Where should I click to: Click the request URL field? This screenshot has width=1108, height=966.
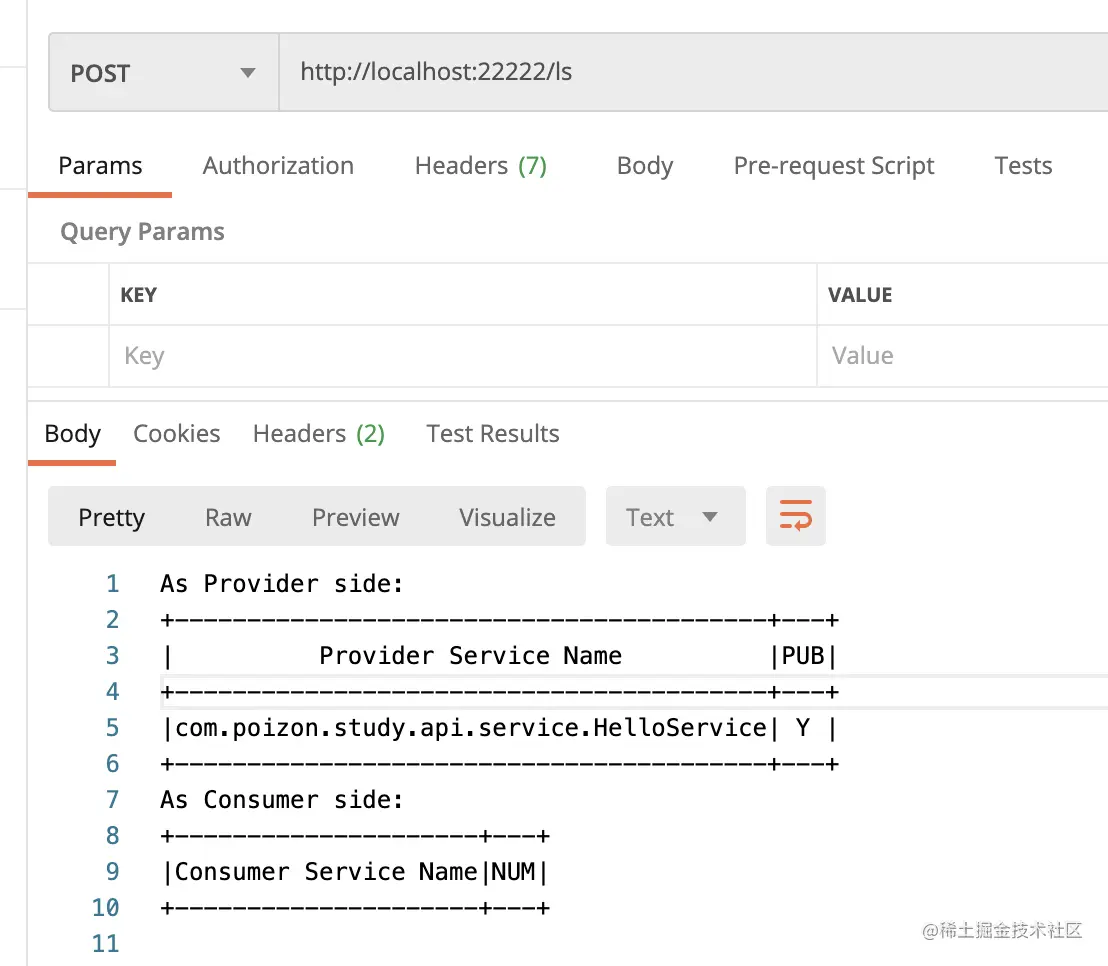[690, 73]
